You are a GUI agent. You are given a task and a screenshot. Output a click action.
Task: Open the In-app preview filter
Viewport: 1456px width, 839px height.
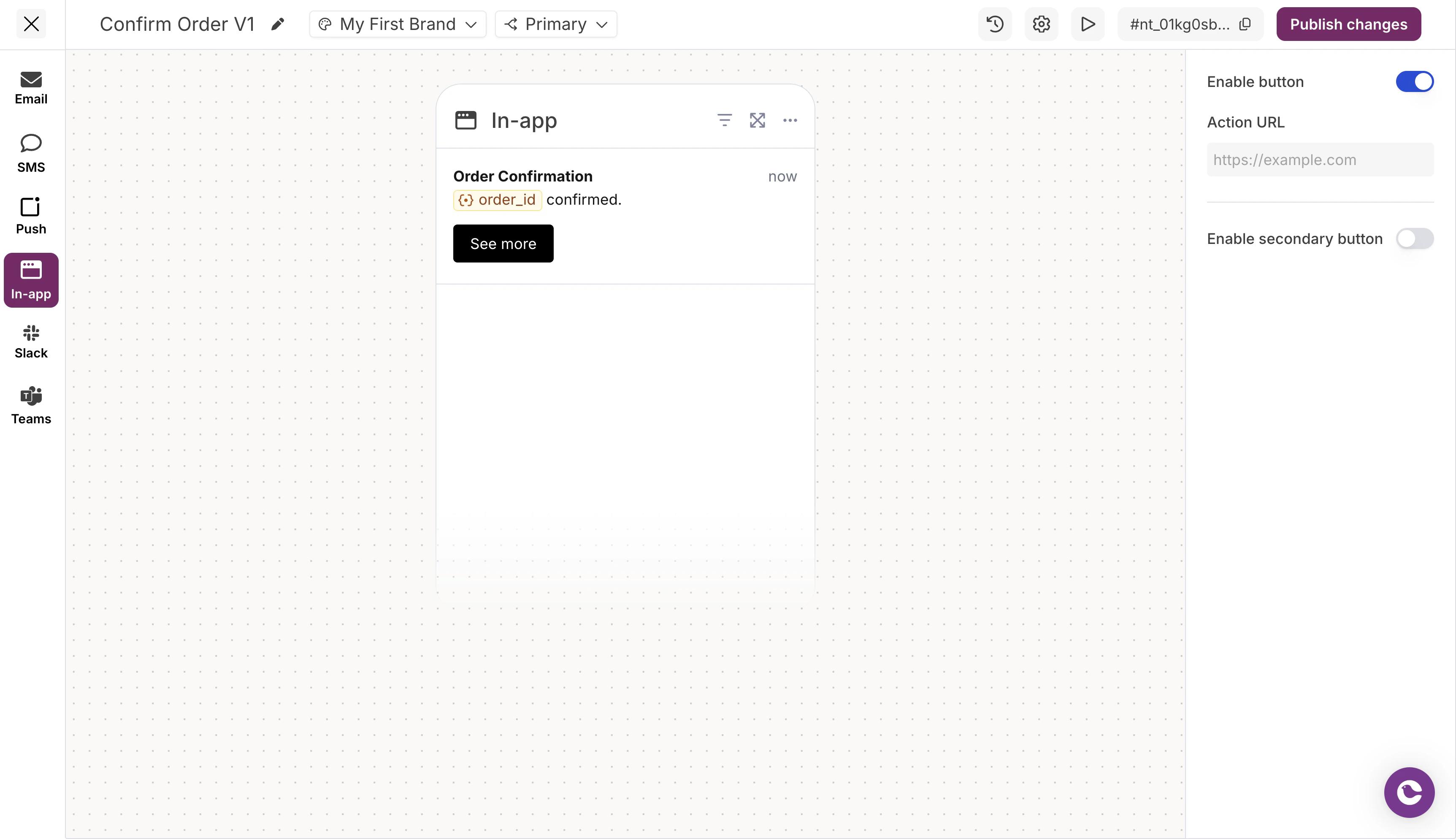(x=724, y=120)
